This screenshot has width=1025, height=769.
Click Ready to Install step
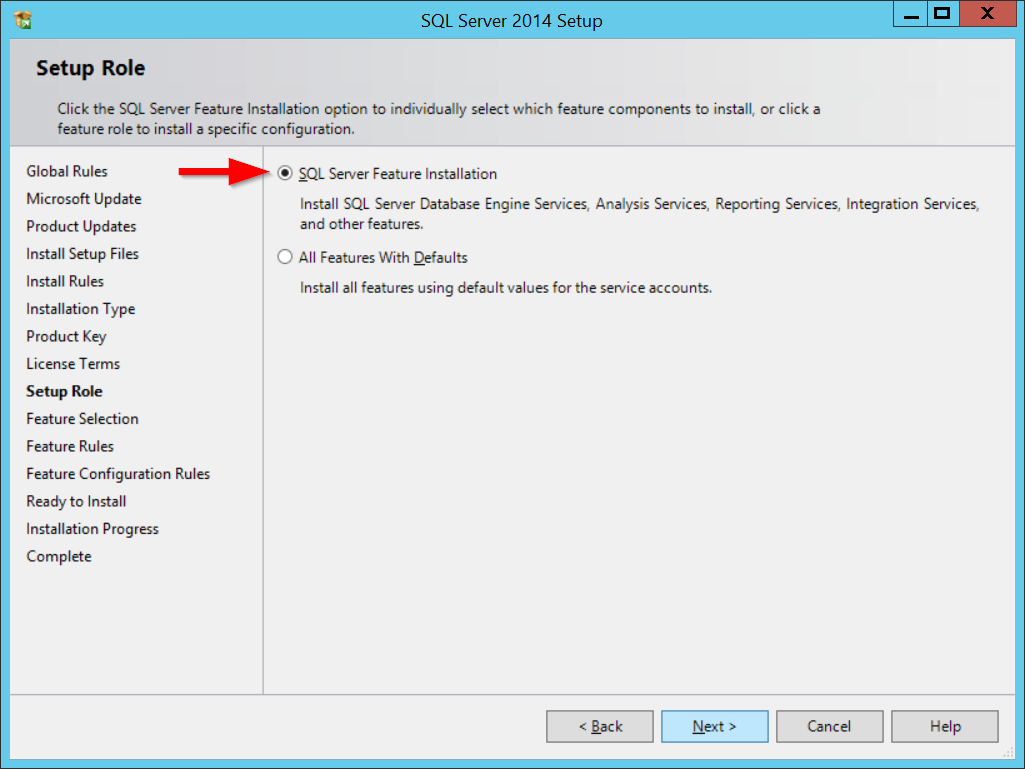76,502
